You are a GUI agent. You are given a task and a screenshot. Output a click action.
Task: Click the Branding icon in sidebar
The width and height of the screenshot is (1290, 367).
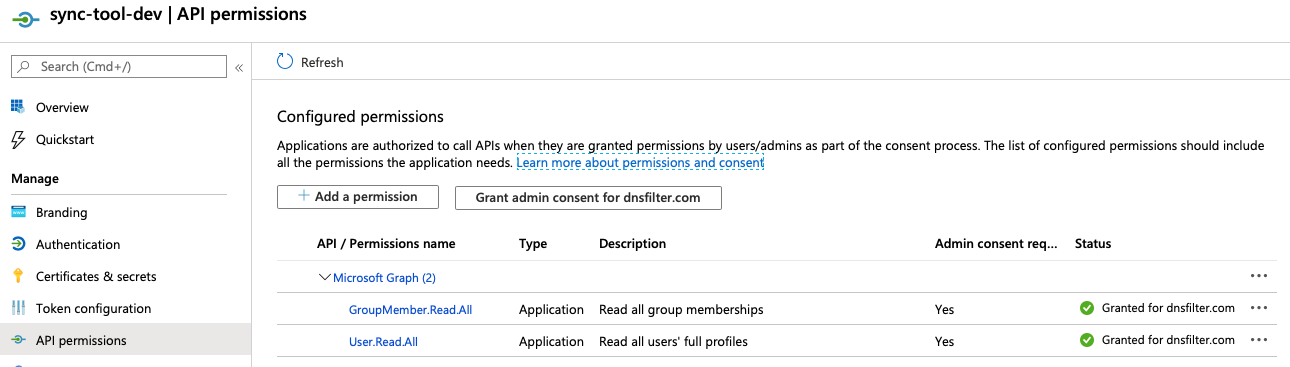(17, 212)
